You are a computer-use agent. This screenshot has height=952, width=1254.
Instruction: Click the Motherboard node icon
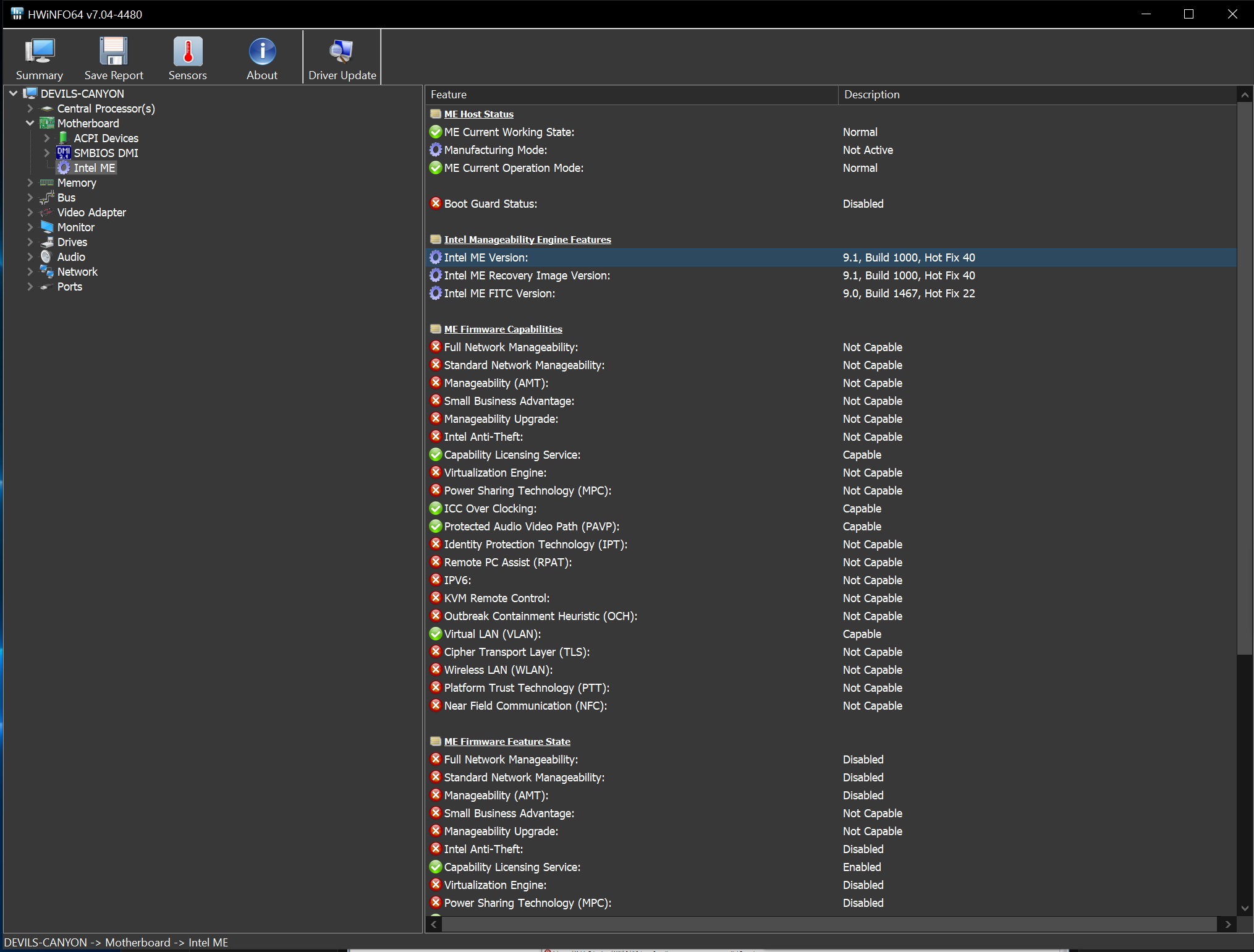pyautogui.click(x=47, y=123)
